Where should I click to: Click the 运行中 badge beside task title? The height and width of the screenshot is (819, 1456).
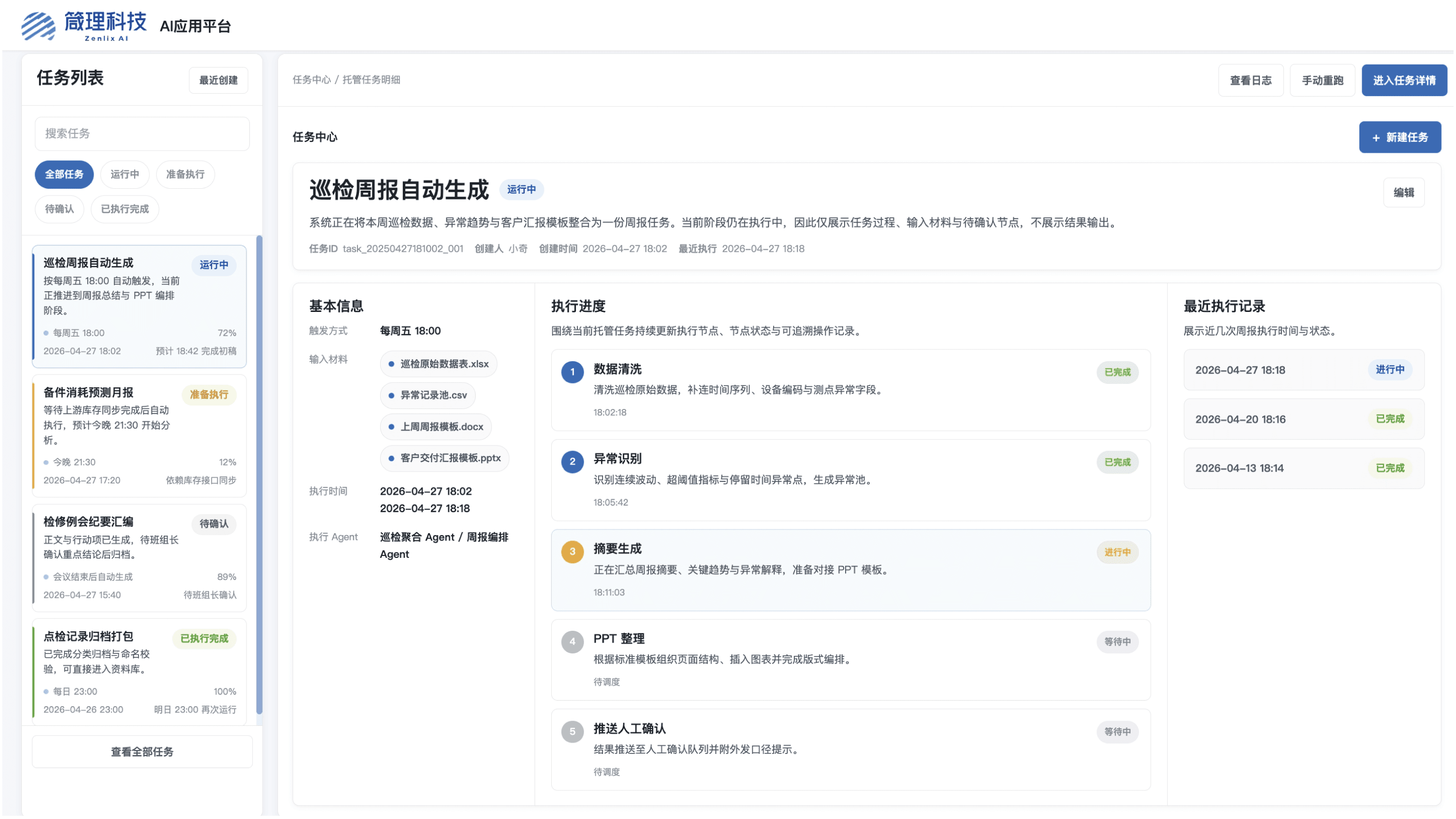tap(521, 190)
